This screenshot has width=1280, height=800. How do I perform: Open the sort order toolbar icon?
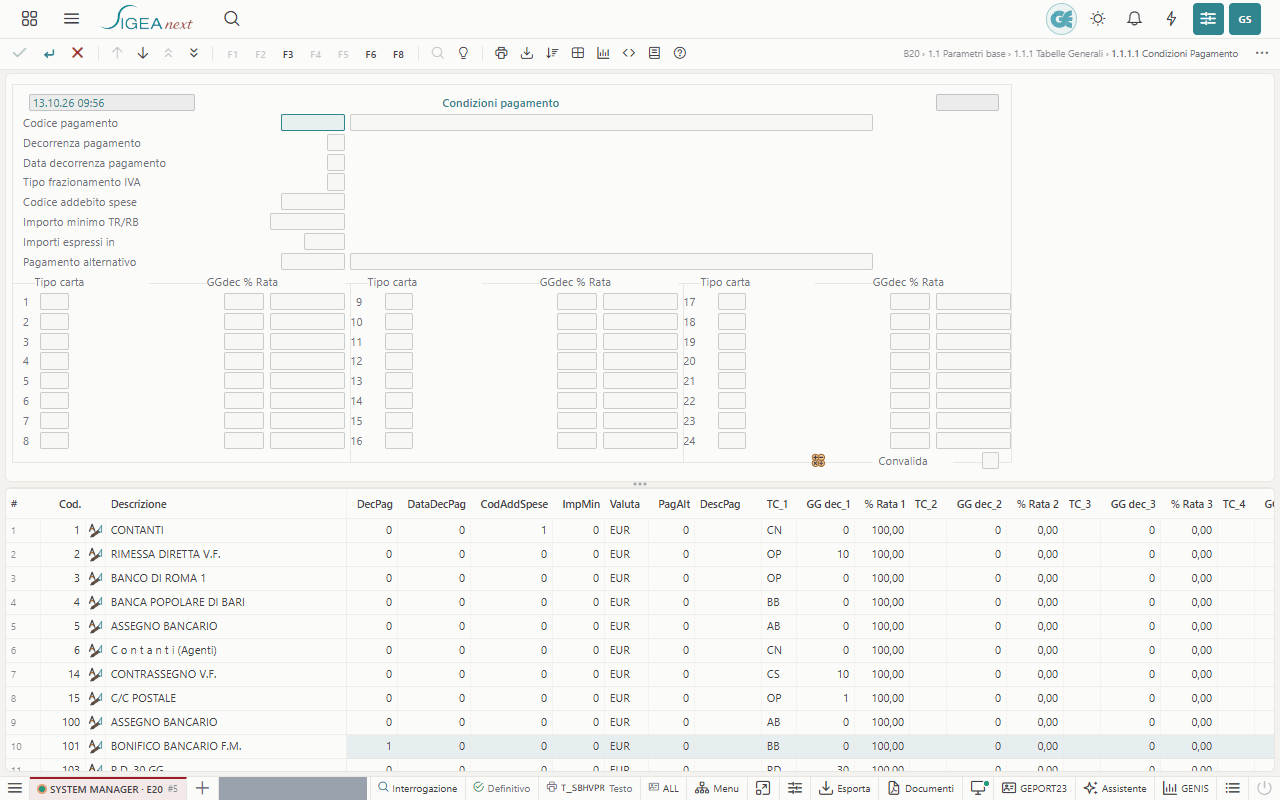552,53
